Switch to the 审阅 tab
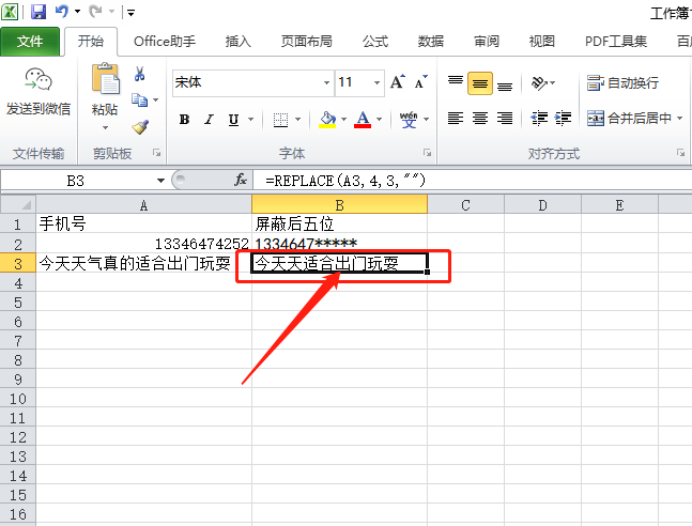 [486, 41]
